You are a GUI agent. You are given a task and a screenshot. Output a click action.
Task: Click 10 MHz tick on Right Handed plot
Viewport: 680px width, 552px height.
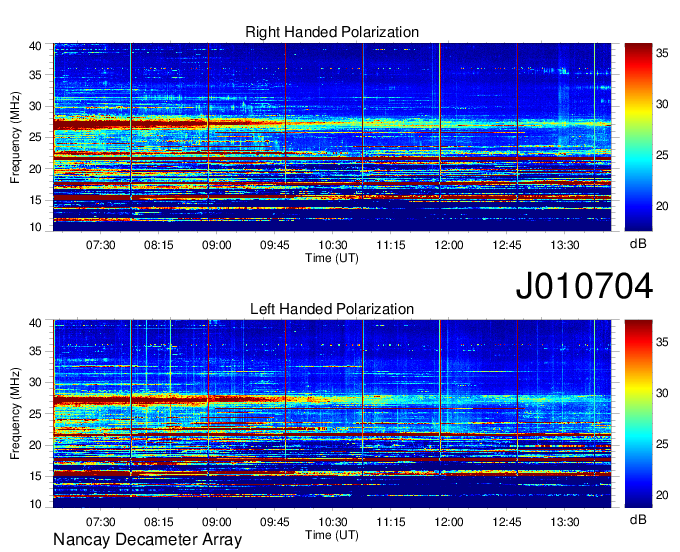(x=36, y=227)
